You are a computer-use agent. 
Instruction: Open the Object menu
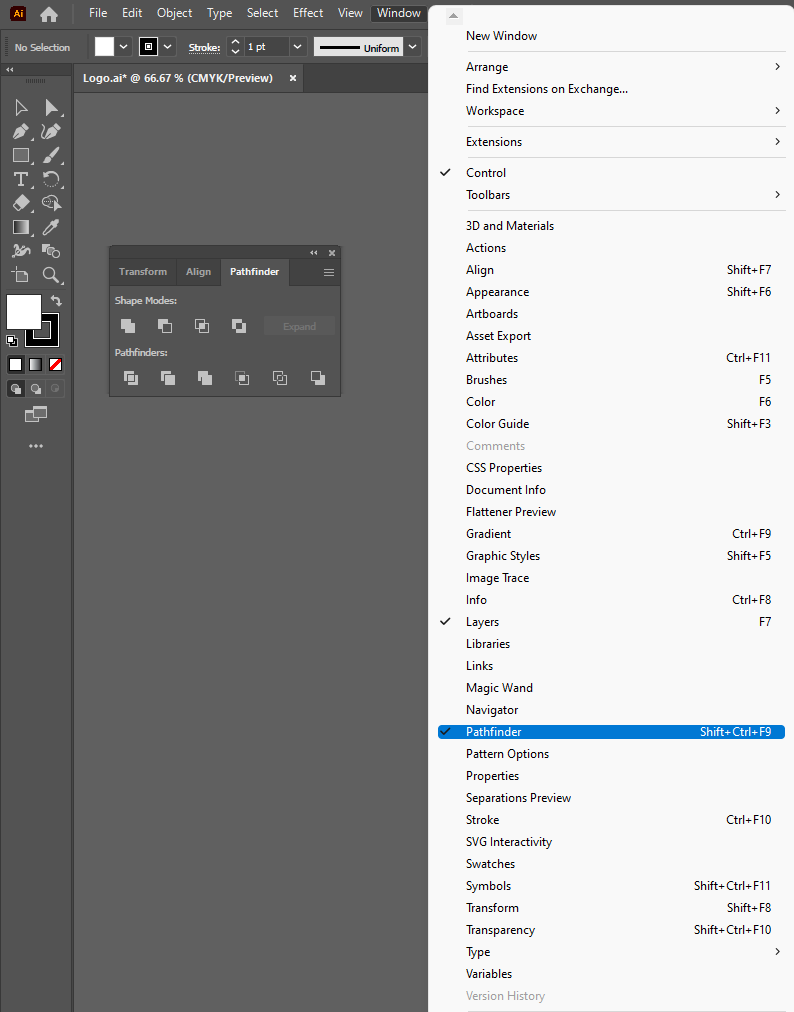click(174, 13)
